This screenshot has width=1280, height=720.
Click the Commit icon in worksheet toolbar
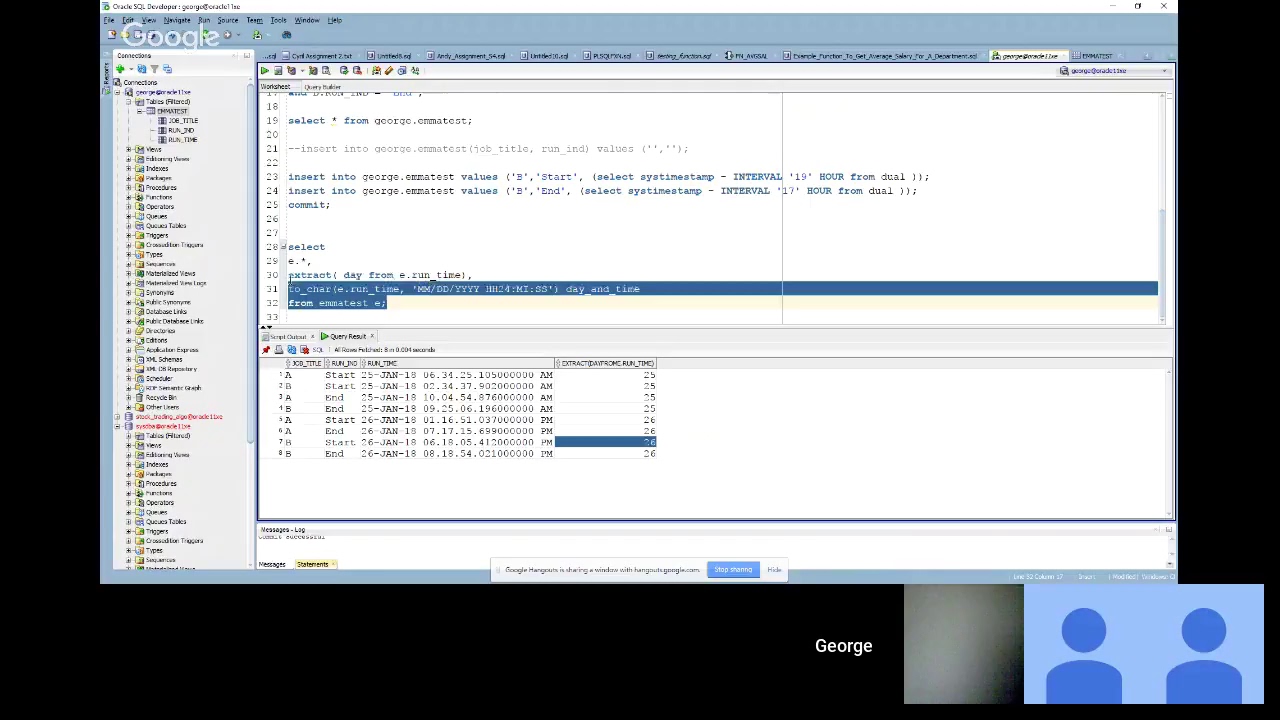pos(343,70)
